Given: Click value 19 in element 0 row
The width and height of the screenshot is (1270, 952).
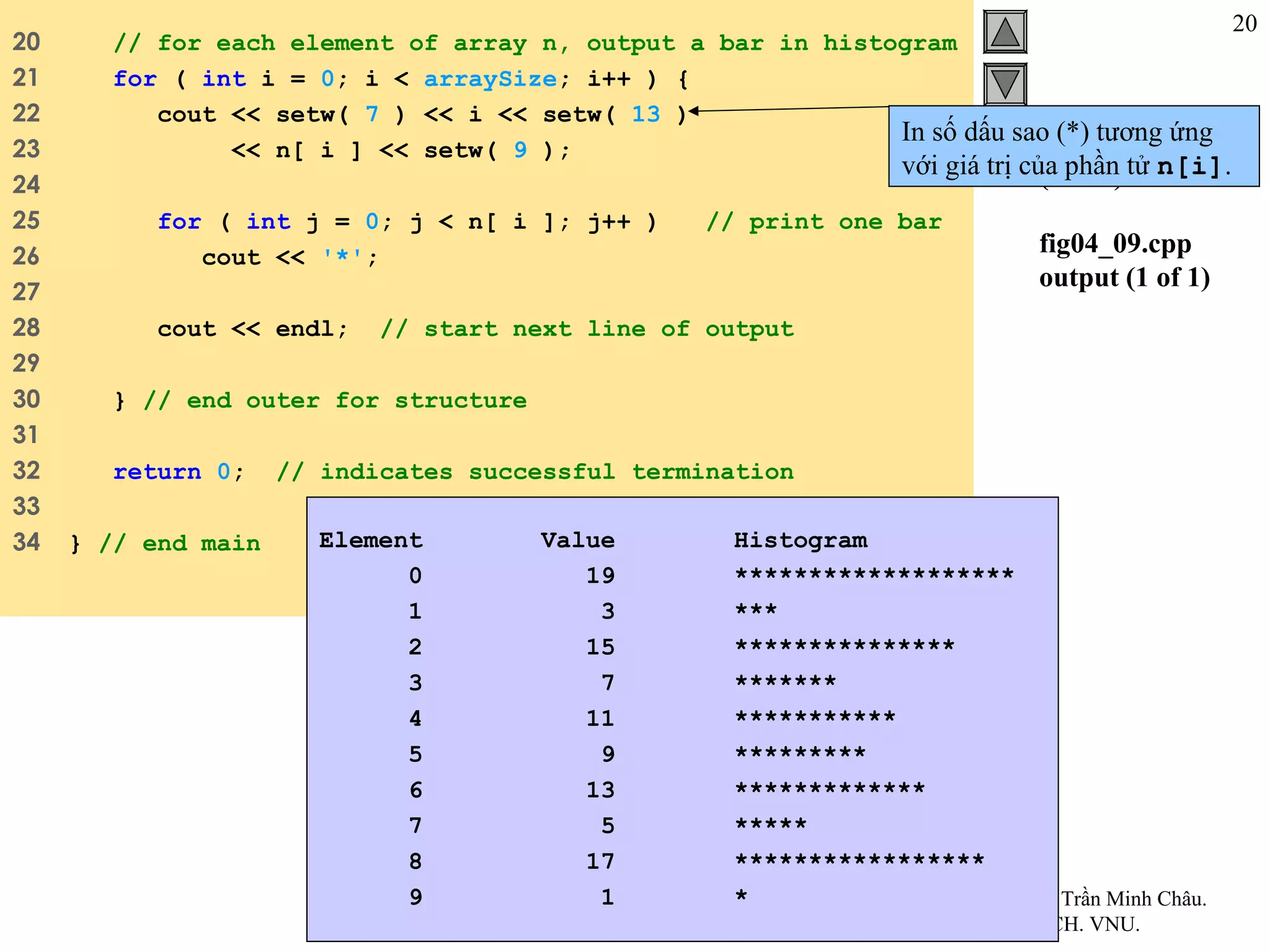Looking at the screenshot, I should pos(600,576).
